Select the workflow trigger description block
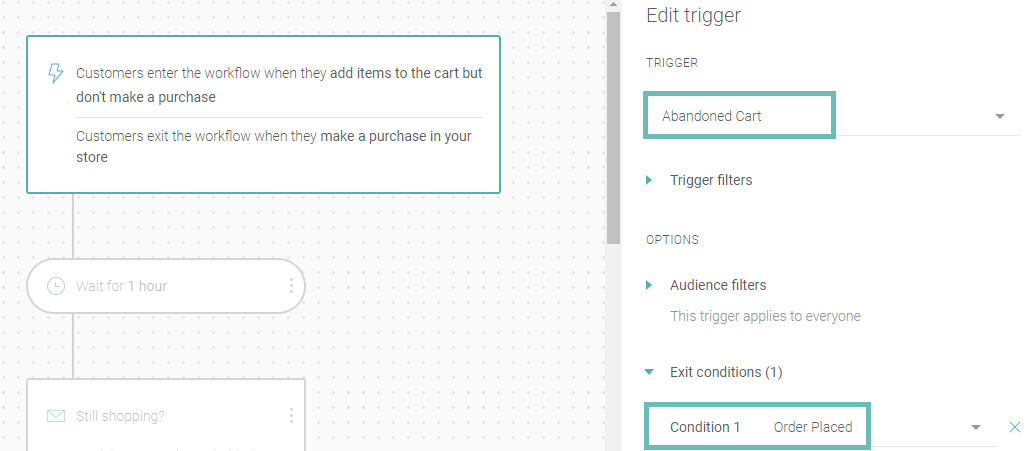Screen dimensions: 1036x451 tap(264, 114)
